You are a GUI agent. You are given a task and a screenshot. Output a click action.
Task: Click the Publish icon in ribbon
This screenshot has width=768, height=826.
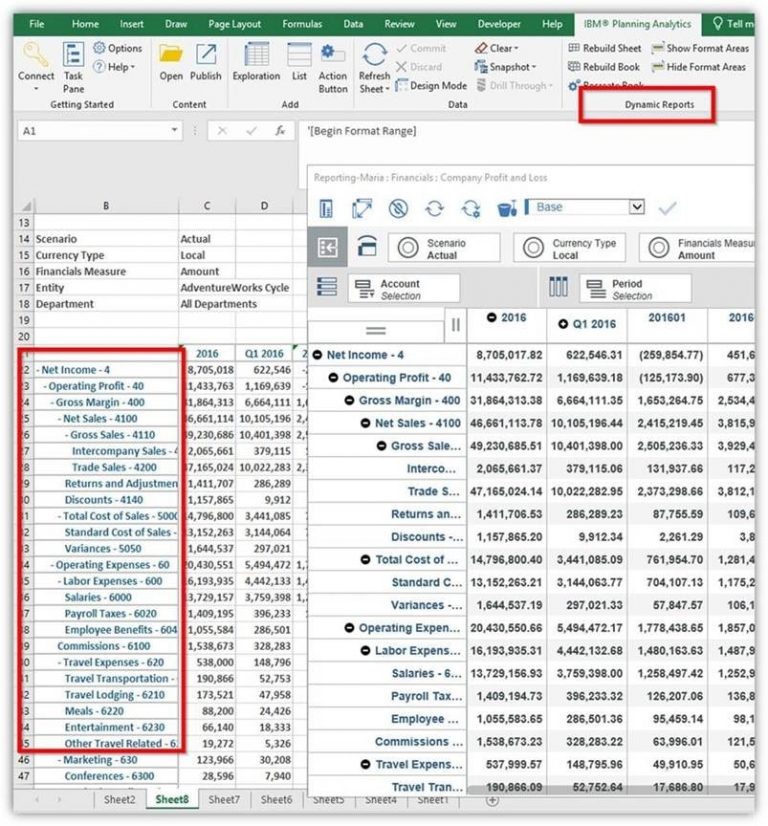206,56
